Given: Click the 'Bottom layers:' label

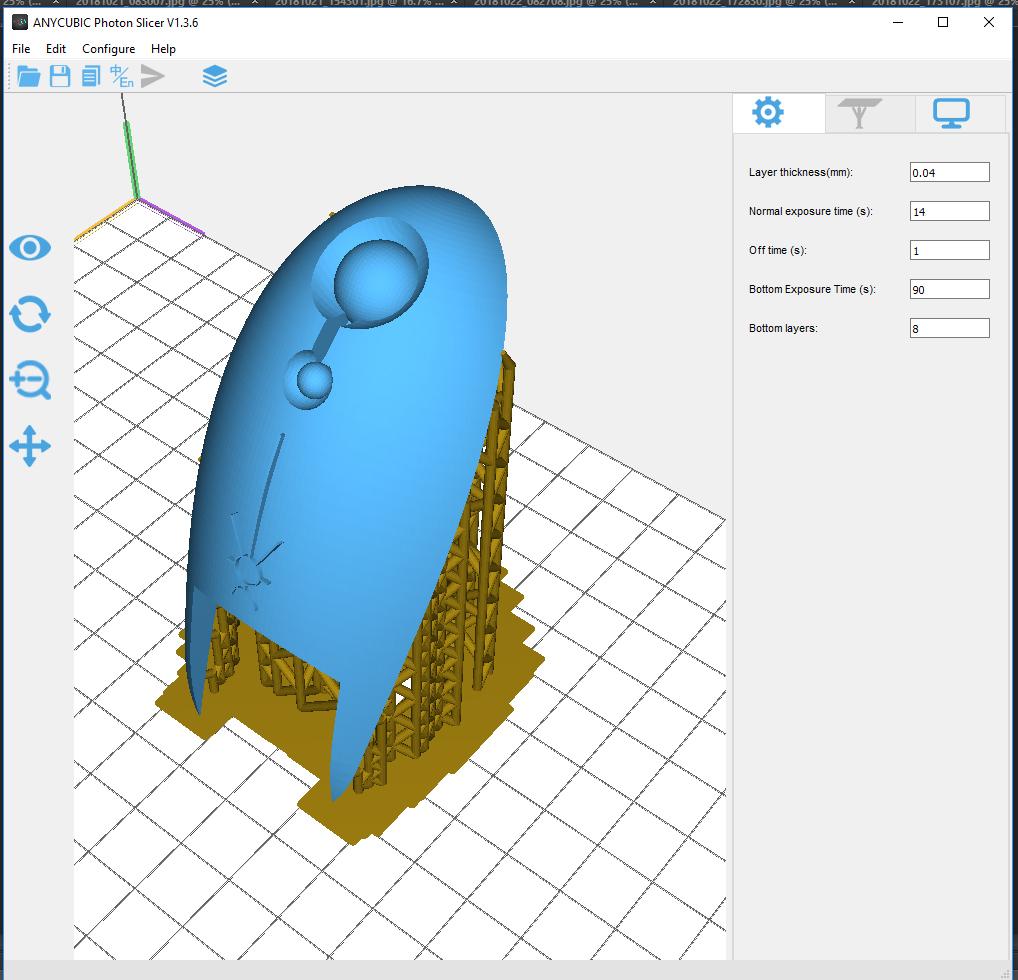Looking at the screenshot, I should (783, 328).
